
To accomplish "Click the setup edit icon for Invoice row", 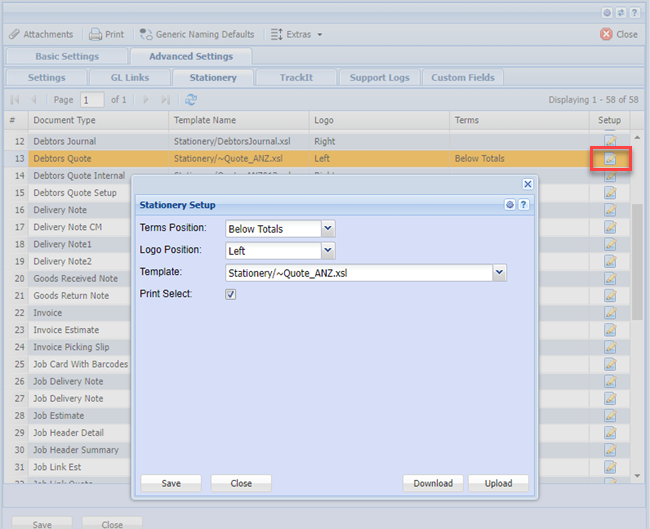I will click(x=609, y=313).
